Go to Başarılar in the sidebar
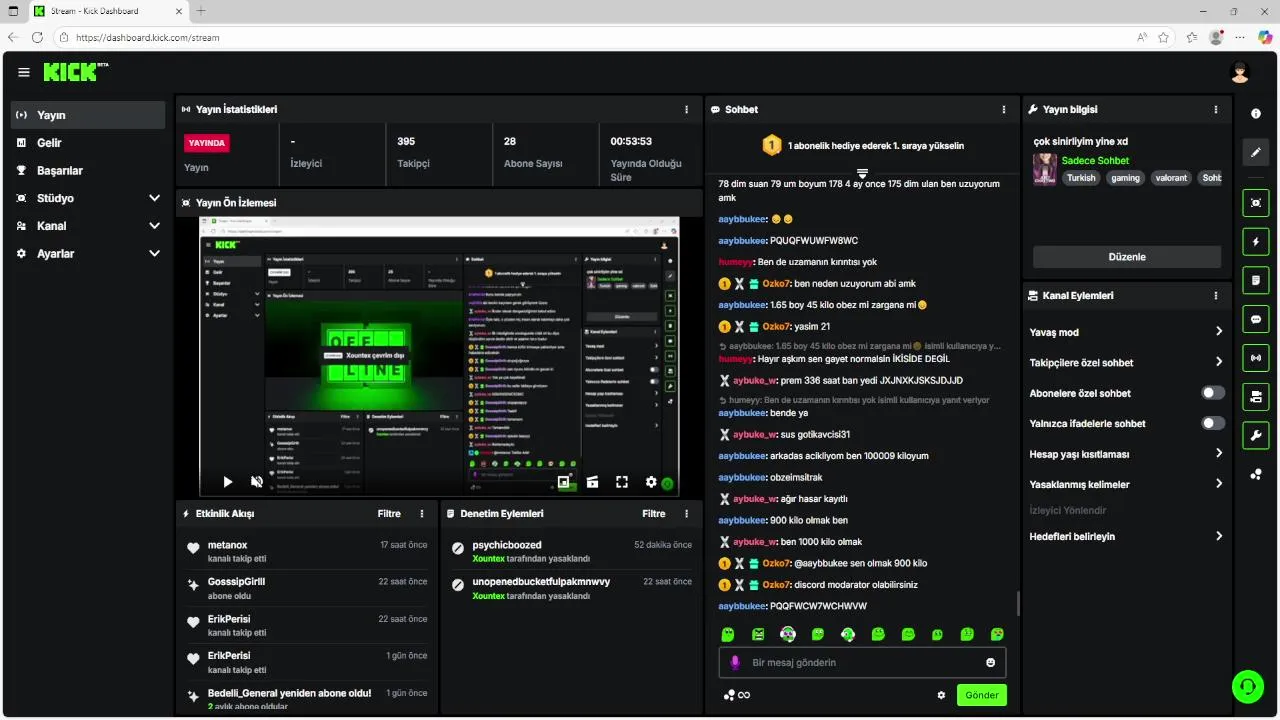 (88, 170)
